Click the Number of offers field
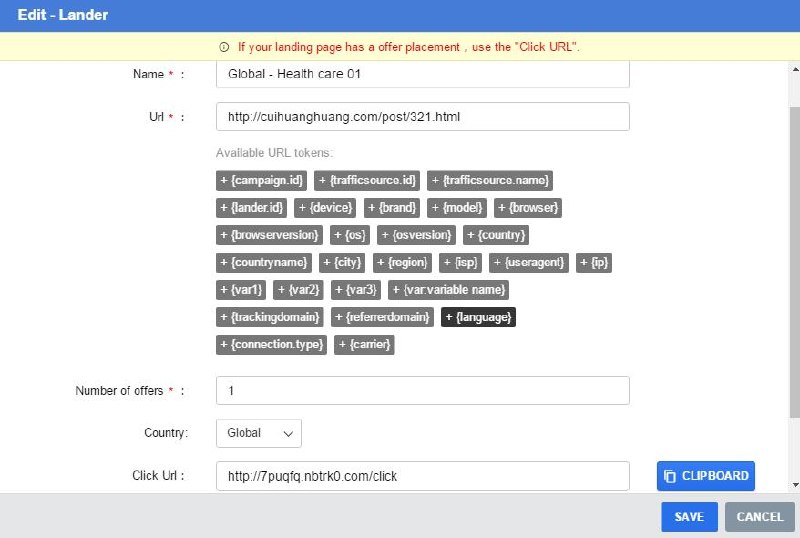 [422, 391]
